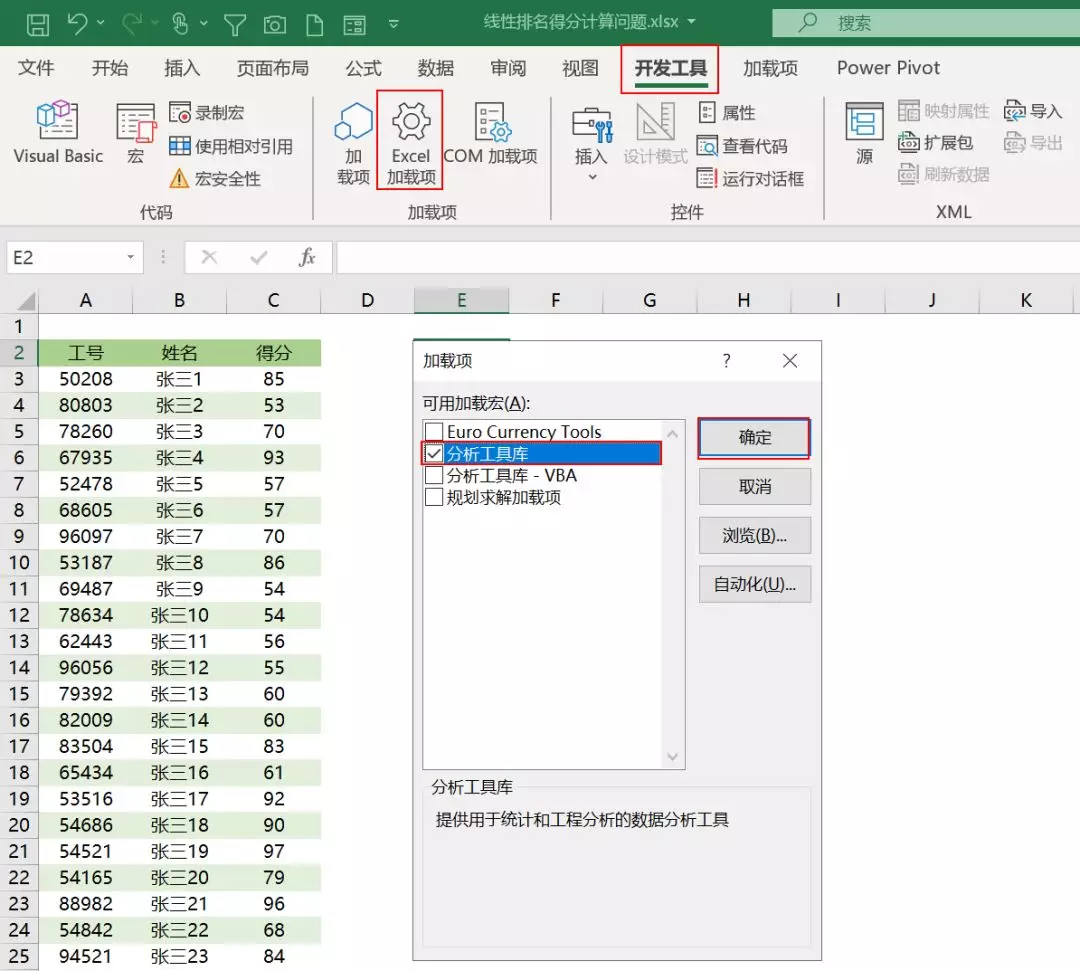
Task: Switch to the 数据 (Data) tab
Action: click(x=435, y=67)
